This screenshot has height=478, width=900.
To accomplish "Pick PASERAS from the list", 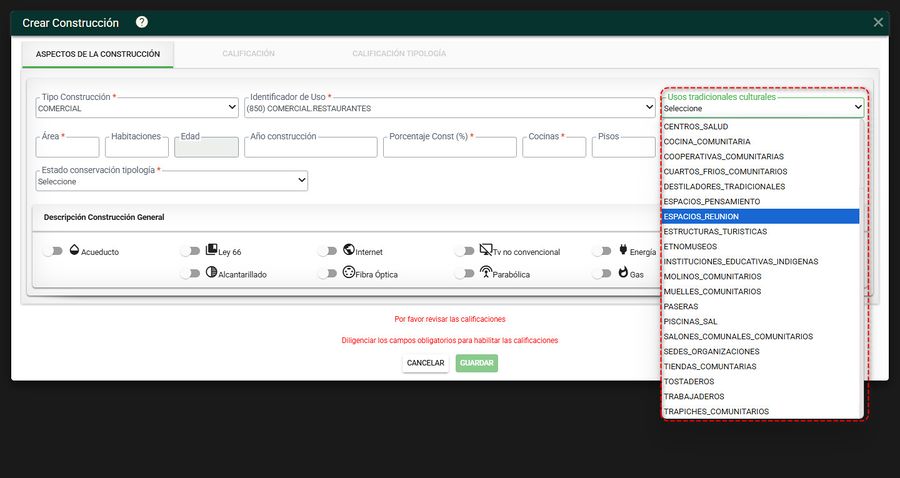I will click(761, 306).
